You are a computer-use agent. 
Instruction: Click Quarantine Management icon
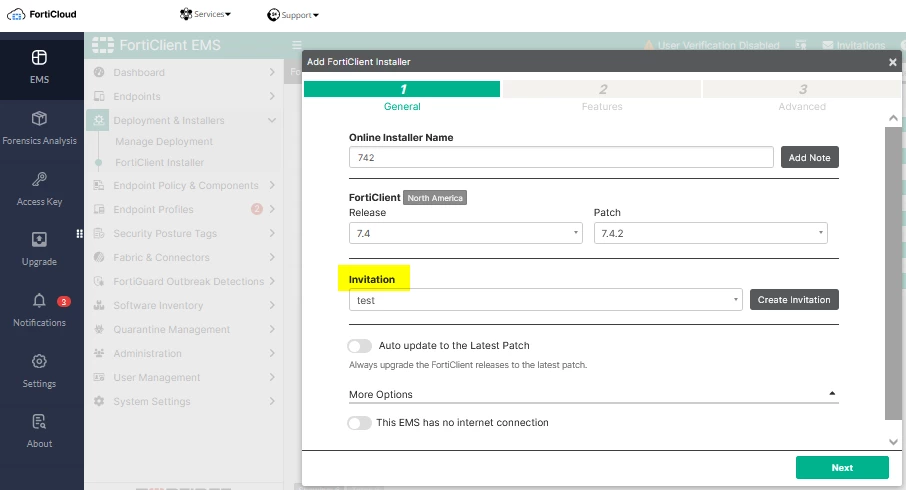pyautogui.click(x=99, y=329)
